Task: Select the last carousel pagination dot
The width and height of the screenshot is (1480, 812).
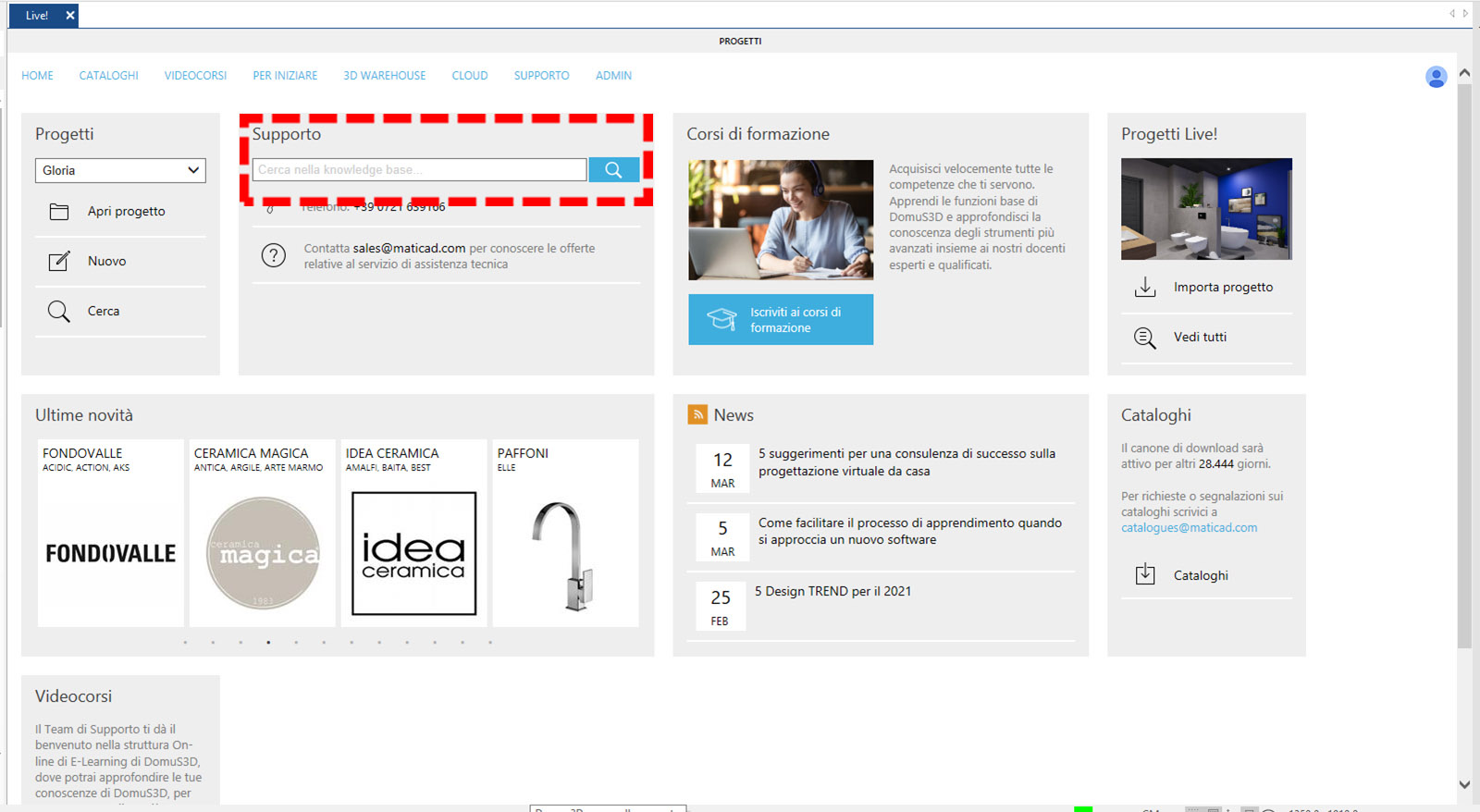Action: click(x=490, y=643)
